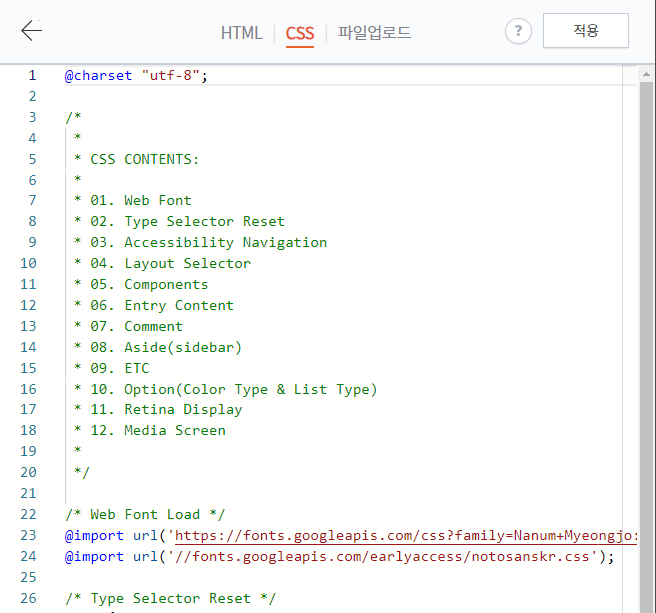Screen dimensions: 656x613
Task: Click the opening "/*" on line 3
Action: (x=73, y=117)
